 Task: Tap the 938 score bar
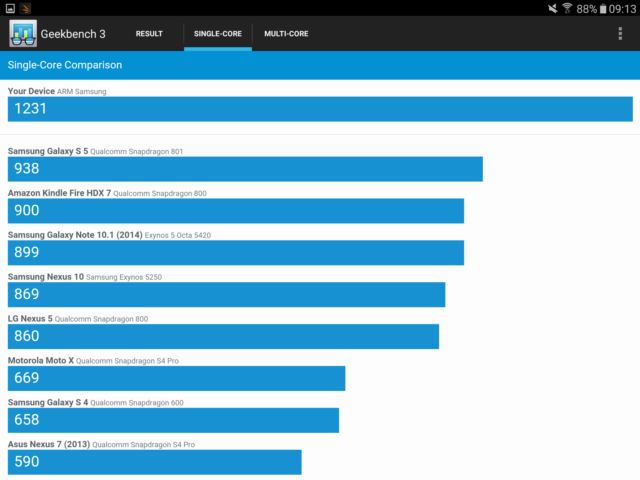pos(245,169)
